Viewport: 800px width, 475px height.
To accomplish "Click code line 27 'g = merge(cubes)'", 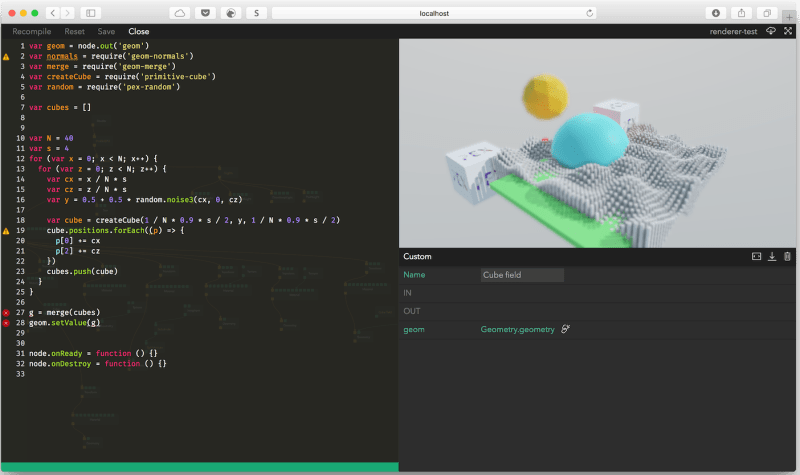I will pos(64,313).
